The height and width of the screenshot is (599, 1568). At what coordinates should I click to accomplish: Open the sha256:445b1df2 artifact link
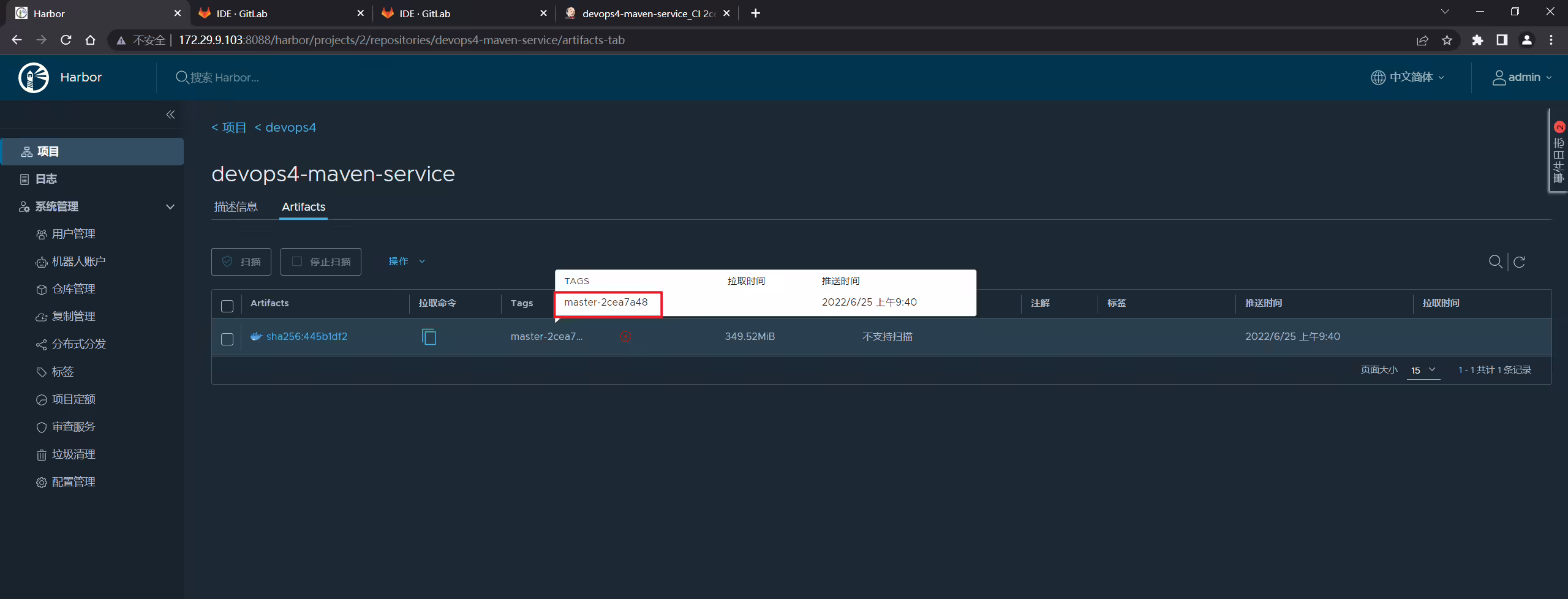click(306, 336)
